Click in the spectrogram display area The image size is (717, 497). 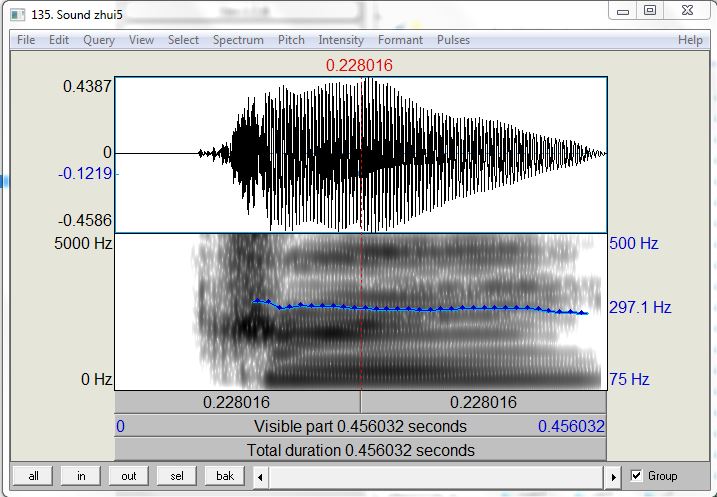[x=361, y=312]
